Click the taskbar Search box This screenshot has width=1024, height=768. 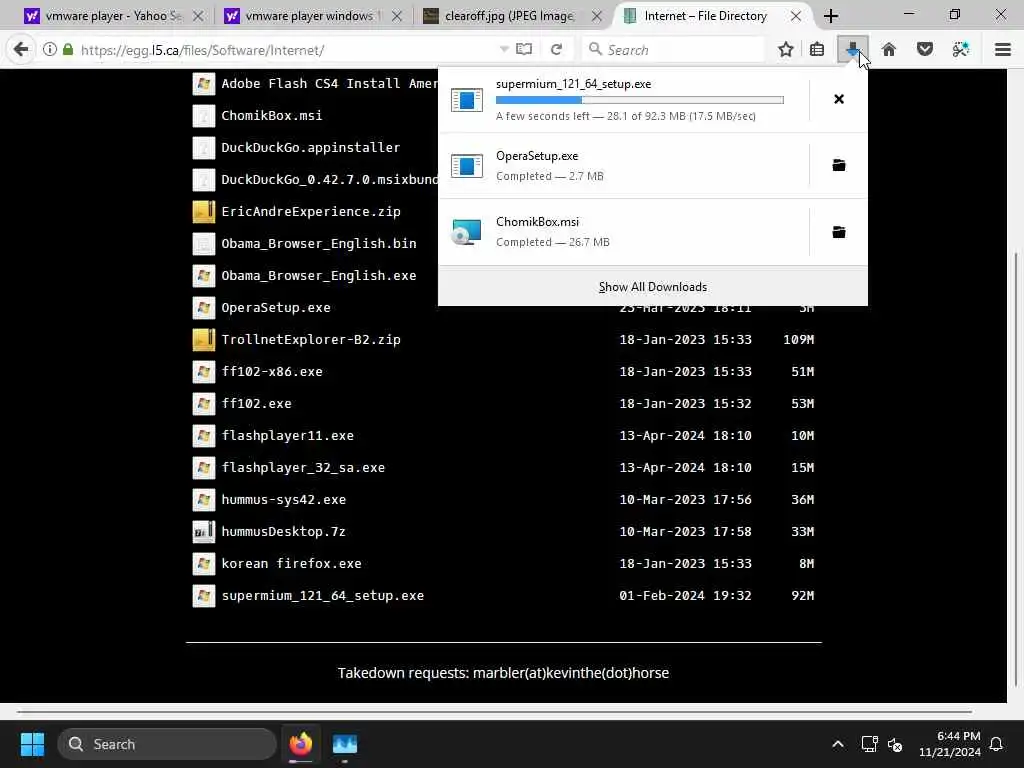(167, 744)
